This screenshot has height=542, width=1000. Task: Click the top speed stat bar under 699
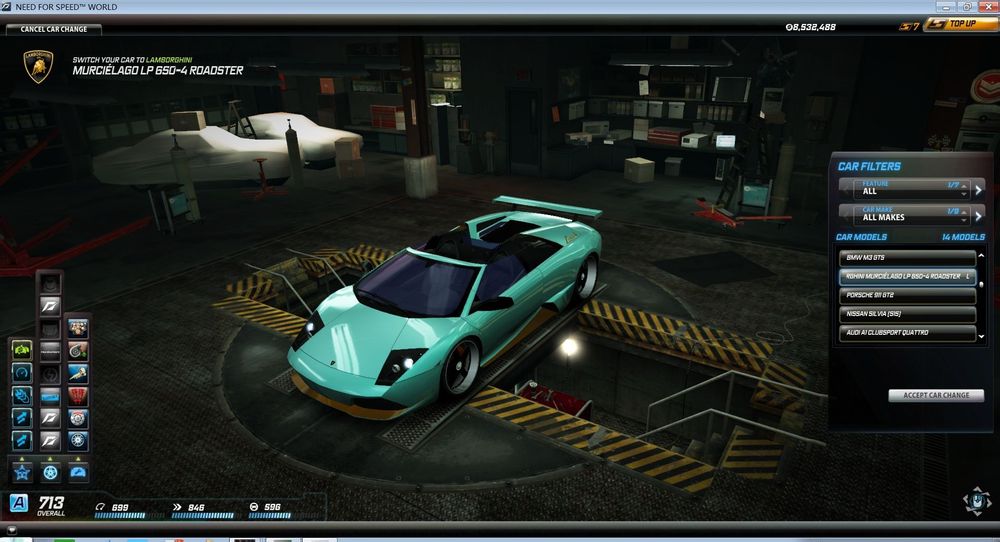tap(120, 515)
